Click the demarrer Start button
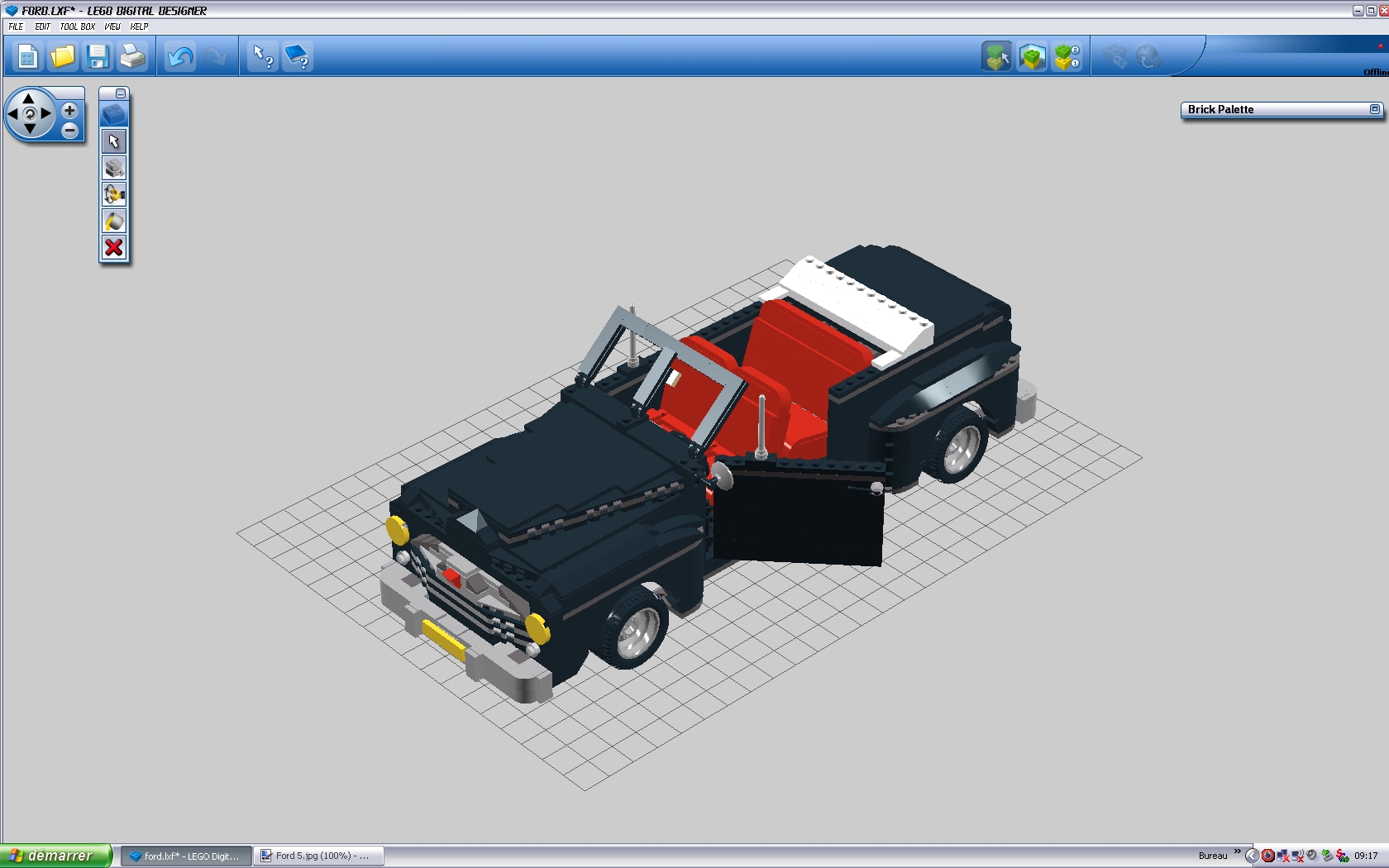This screenshot has width=1389, height=868. pyautogui.click(x=54, y=856)
